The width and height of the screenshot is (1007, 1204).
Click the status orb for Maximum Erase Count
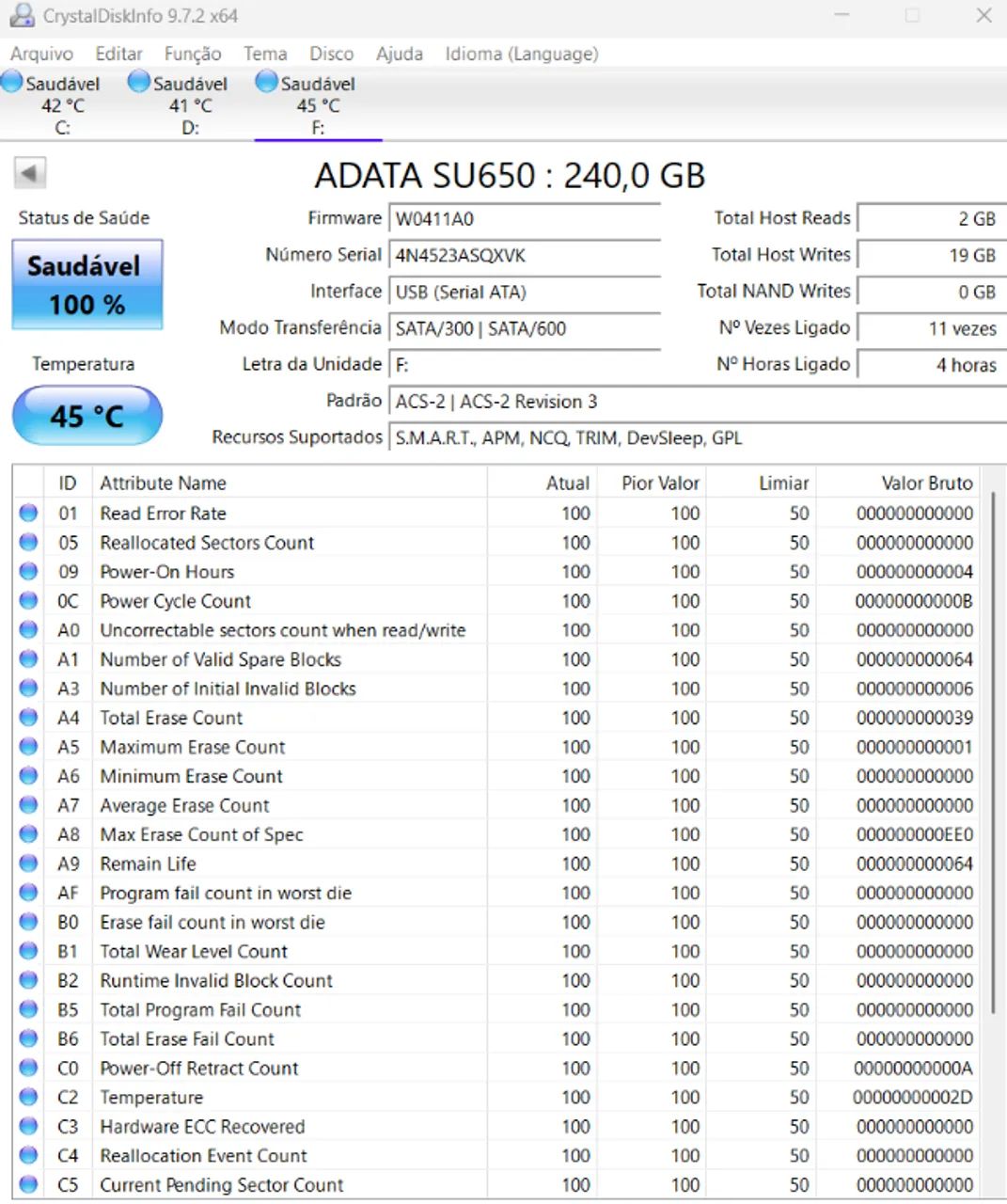tap(28, 746)
